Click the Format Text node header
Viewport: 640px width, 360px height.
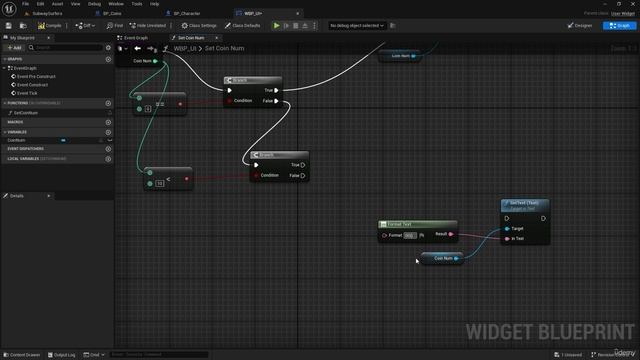418,224
